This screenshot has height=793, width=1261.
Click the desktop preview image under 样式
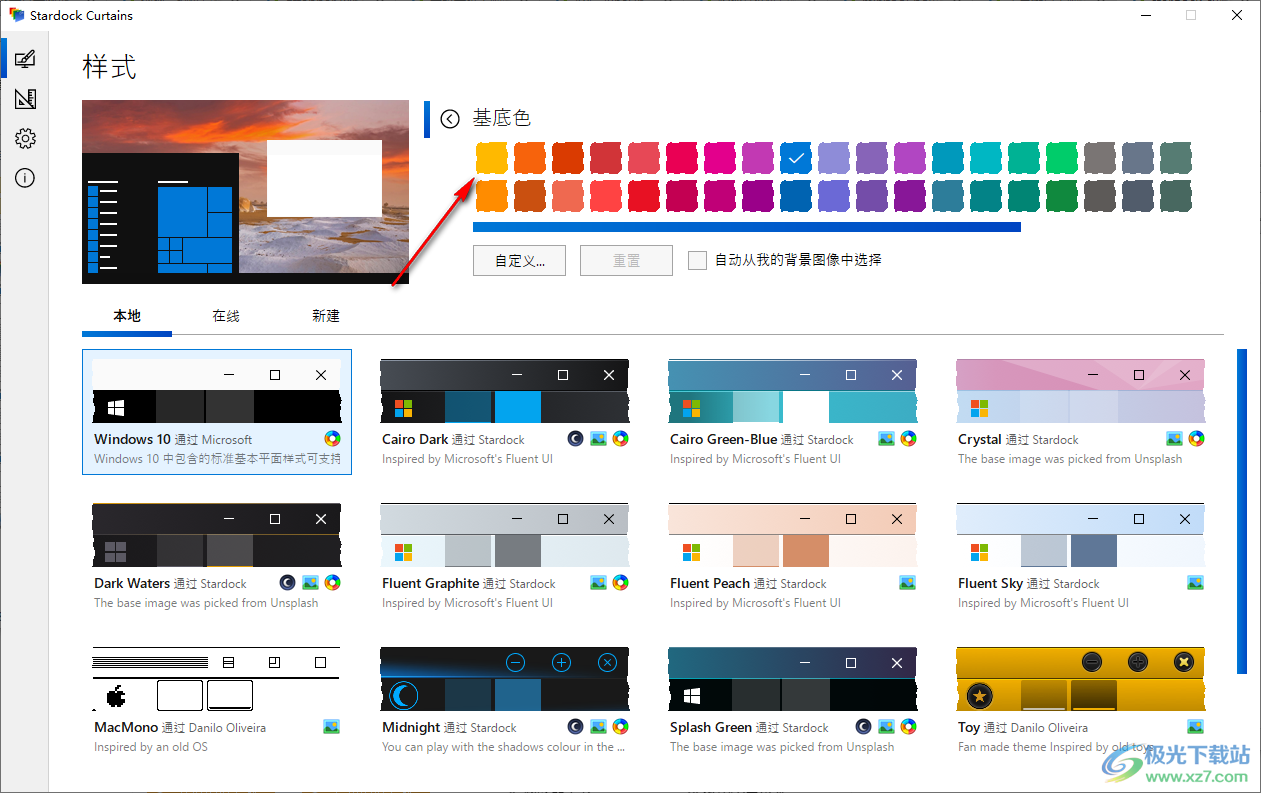(246, 192)
